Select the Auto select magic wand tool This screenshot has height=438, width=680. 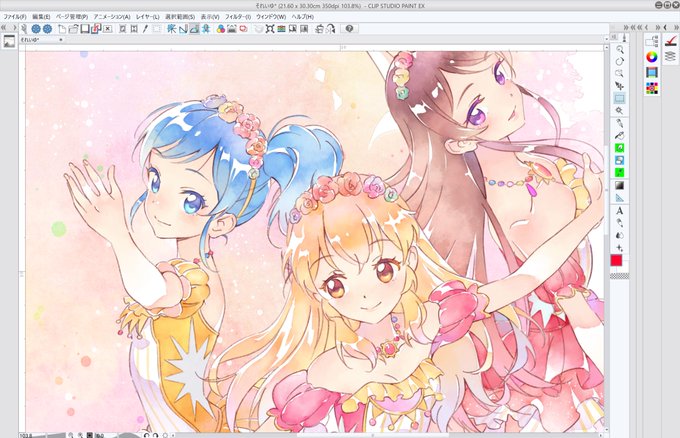coord(620,111)
